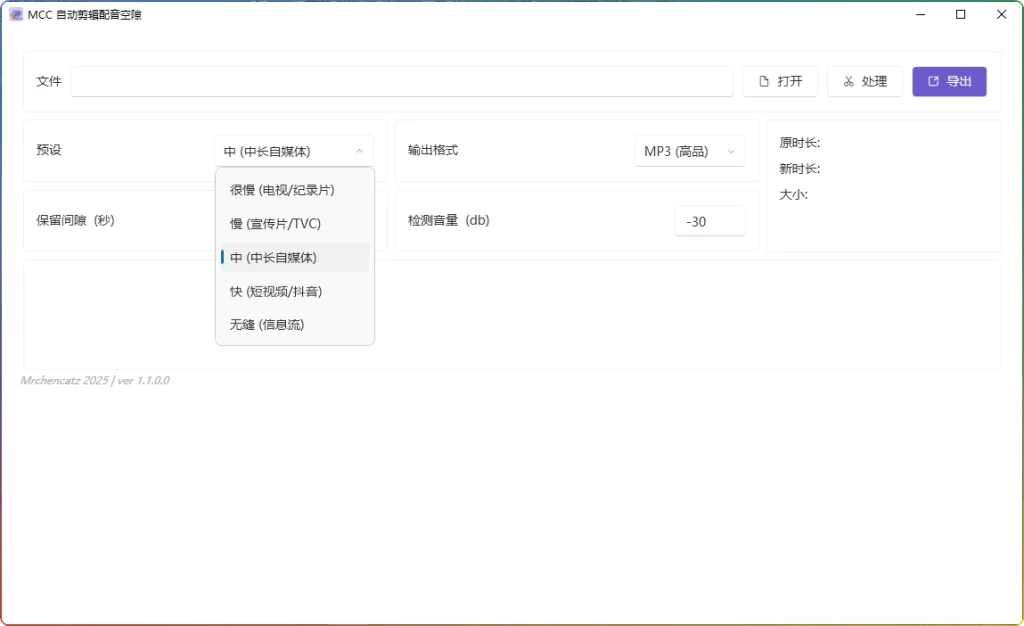The width and height of the screenshot is (1024, 626).
Task: Click the Mrchencatz 2025 version text
Action: pos(94,381)
